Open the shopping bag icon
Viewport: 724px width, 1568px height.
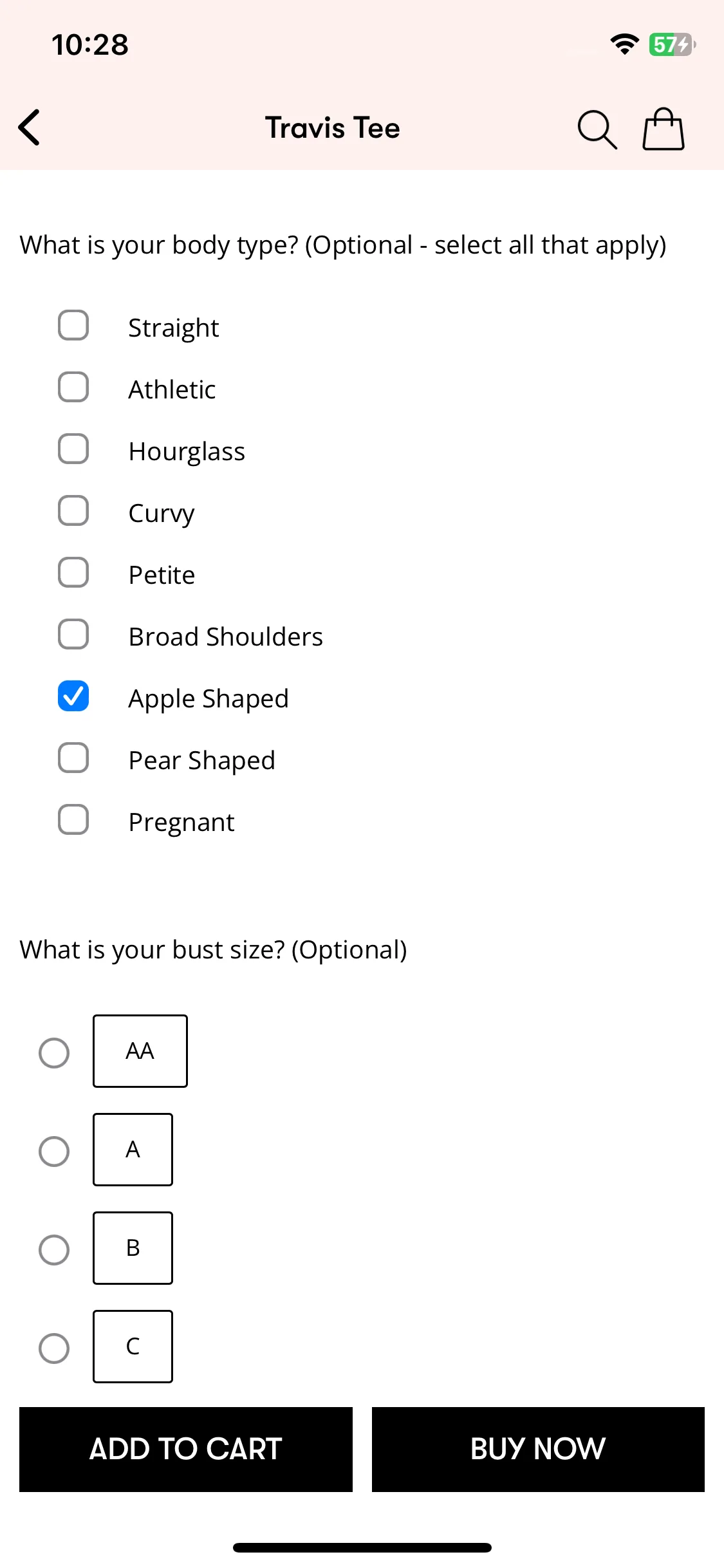pyautogui.click(x=664, y=129)
